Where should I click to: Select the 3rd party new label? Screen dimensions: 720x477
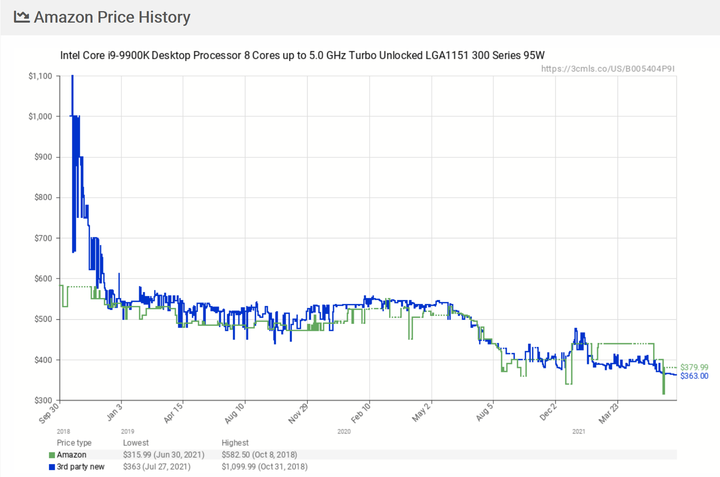[80, 466]
